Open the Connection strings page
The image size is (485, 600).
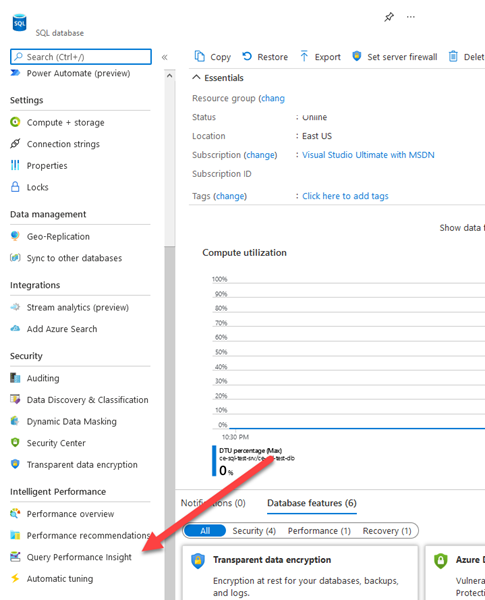[x=63, y=144]
